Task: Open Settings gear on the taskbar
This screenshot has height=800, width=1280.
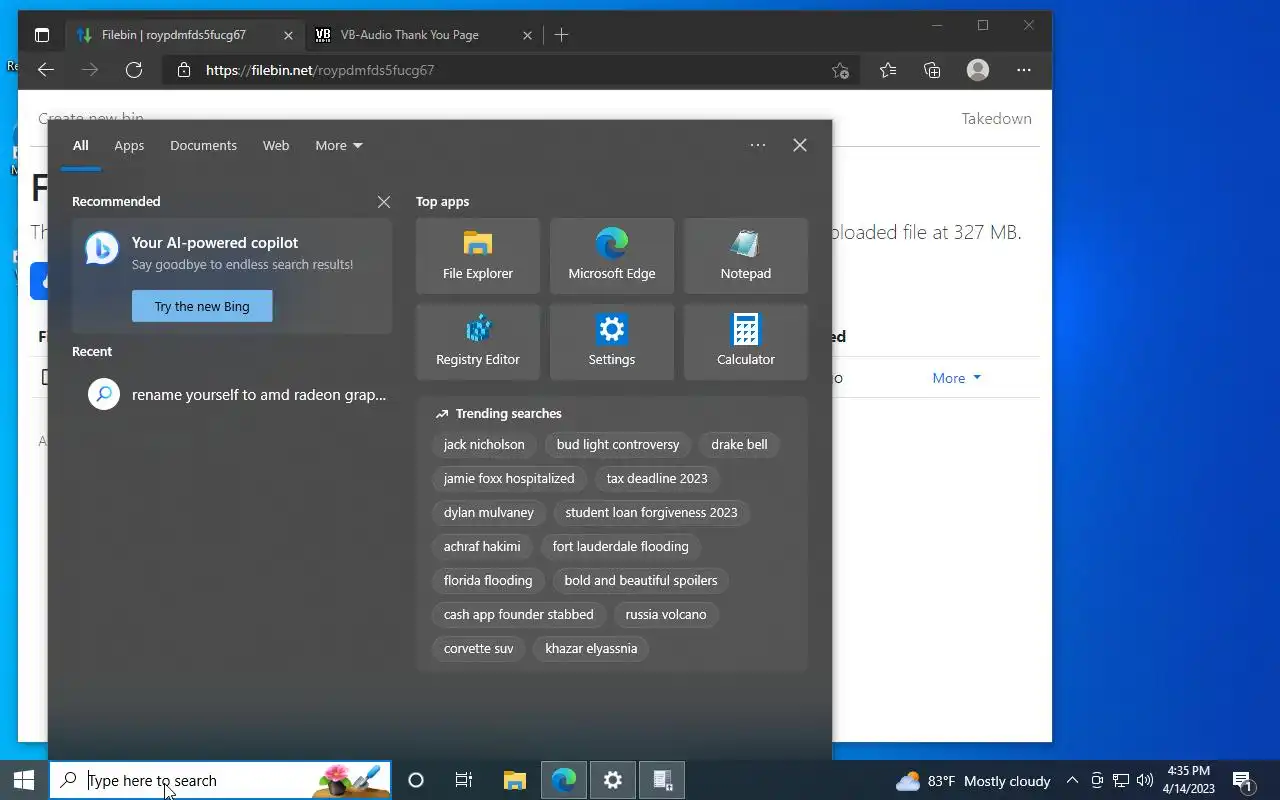Action: coord(613,780)
